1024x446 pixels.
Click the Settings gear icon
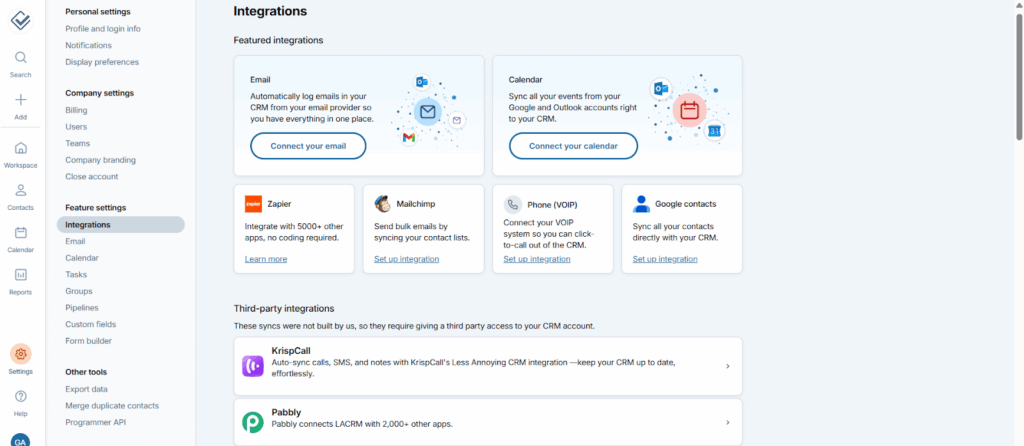click(21, 354)
